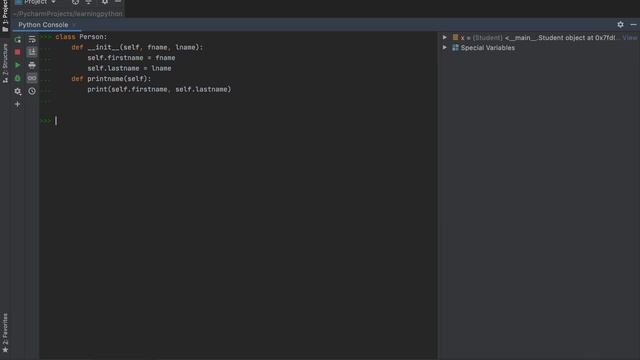Open tool window options gear at top right
The height and width of the screenshot is (360, 640).
(620, 25)
